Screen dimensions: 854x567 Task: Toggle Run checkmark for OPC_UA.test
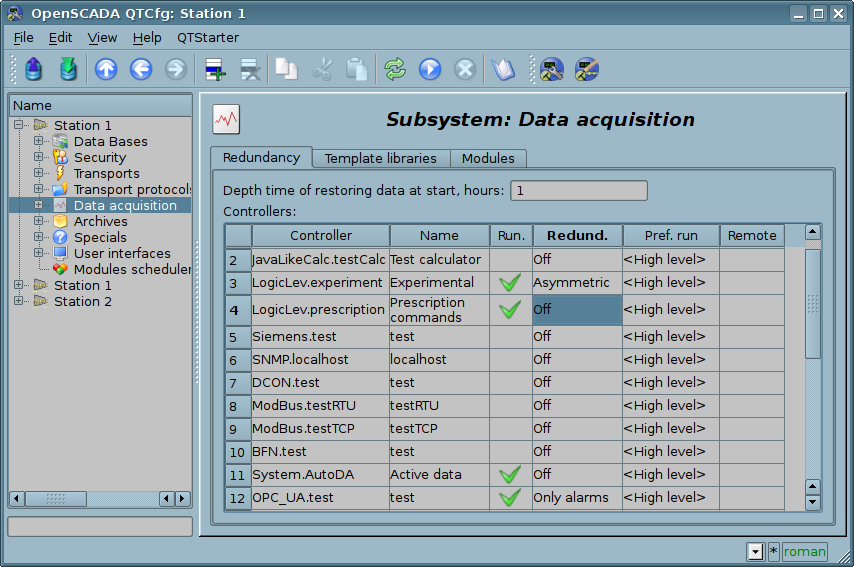point(510,497)
